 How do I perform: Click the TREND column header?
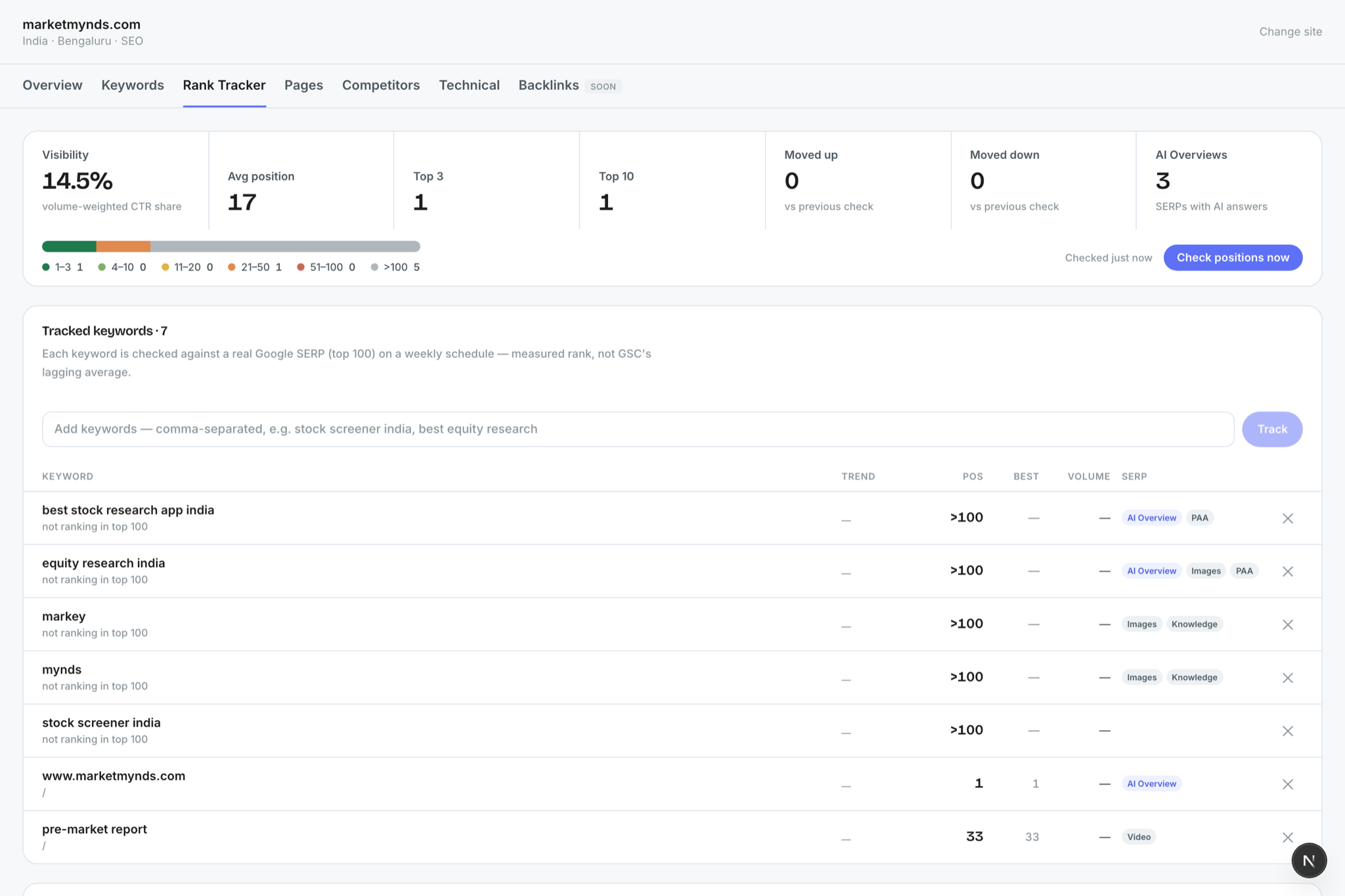coord(858,477)
